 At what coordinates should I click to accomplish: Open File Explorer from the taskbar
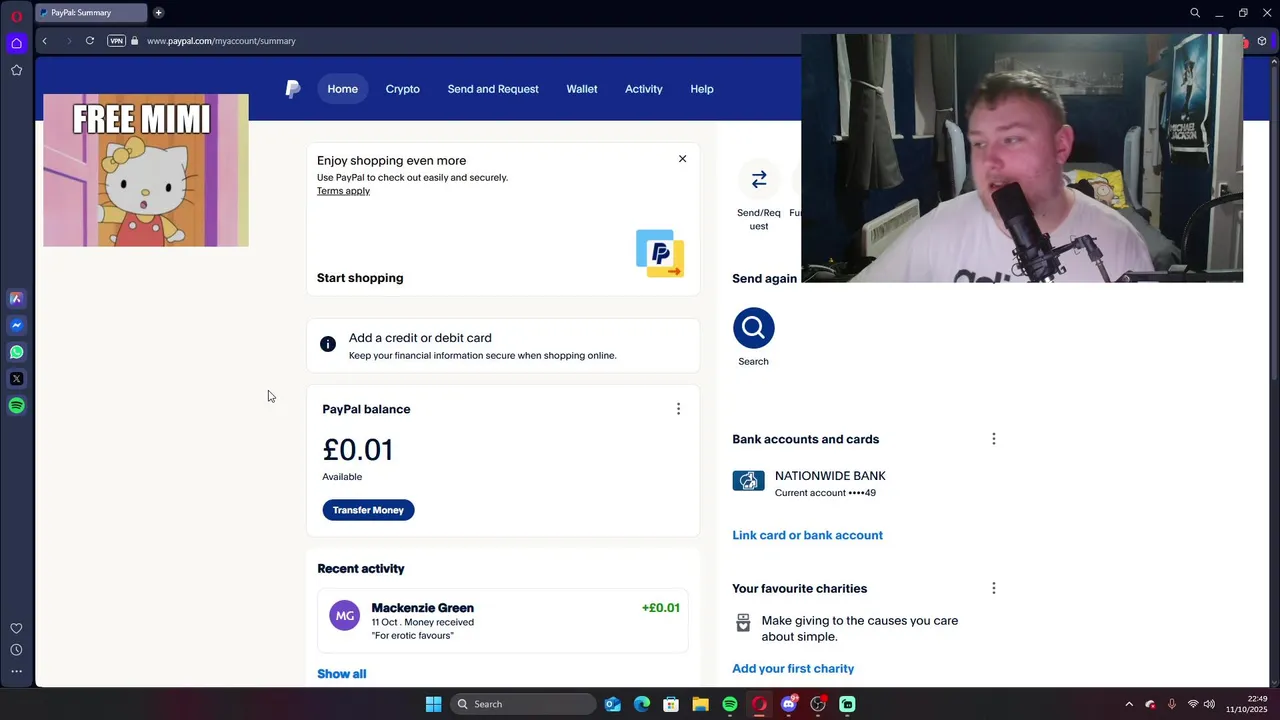(x=700, y=704)
